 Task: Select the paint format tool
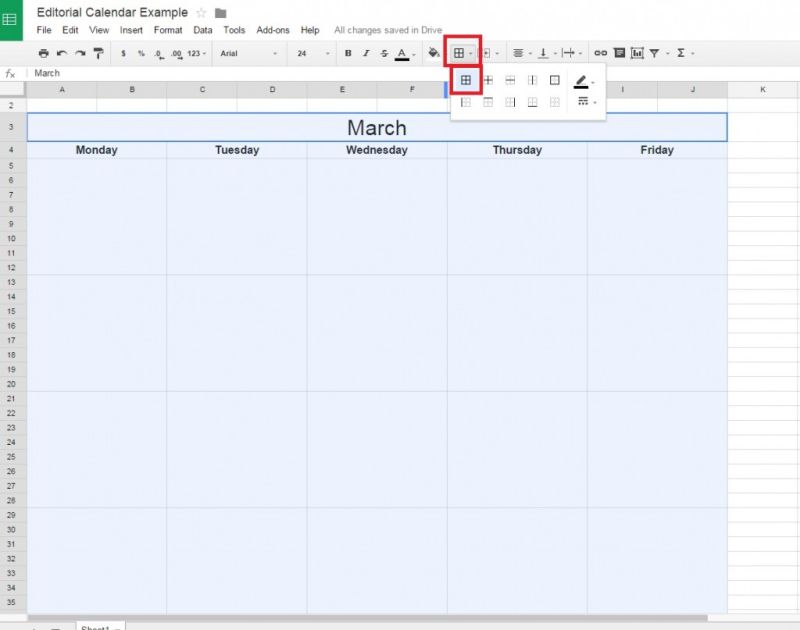coord(99,53)
